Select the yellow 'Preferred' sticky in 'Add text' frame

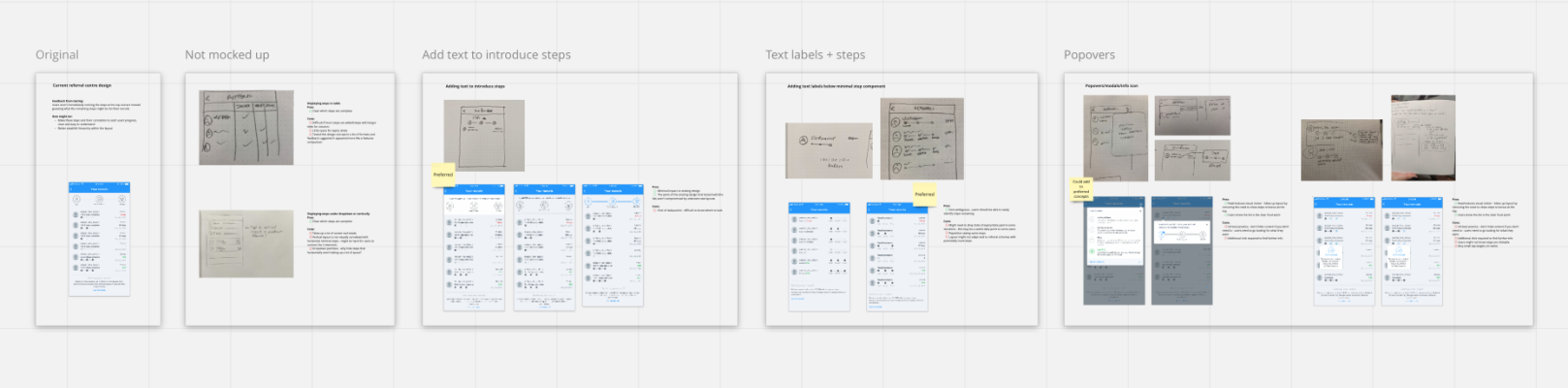[443, 175]
